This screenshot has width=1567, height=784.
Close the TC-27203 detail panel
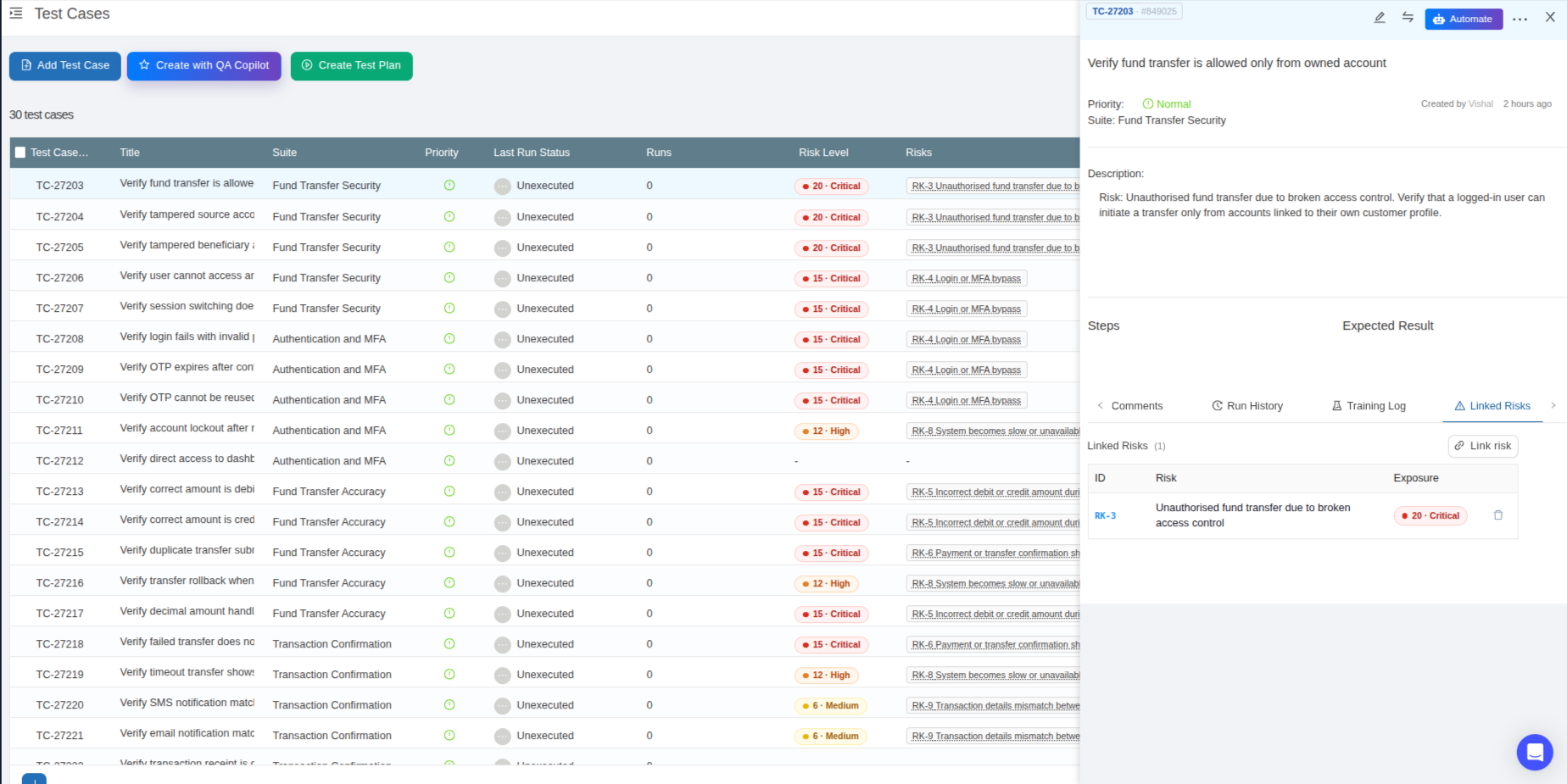point(1550,17)
